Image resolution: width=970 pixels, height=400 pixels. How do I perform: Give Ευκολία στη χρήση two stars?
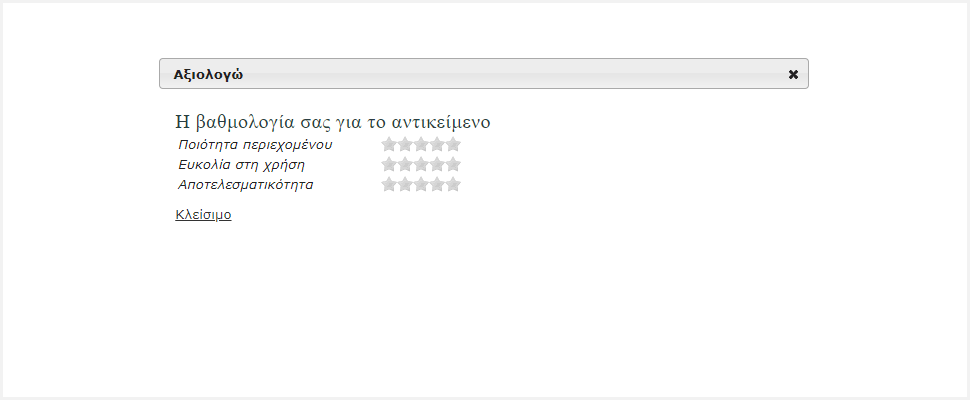405,164
